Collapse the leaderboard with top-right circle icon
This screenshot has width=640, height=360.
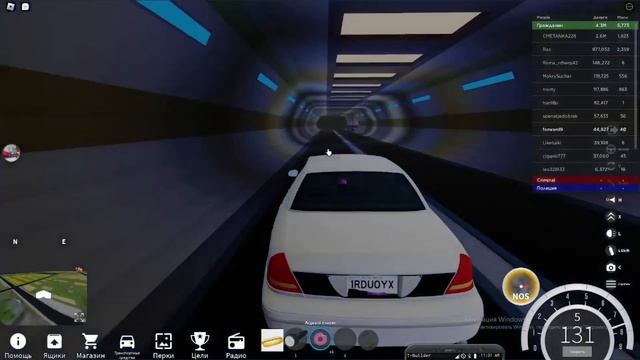click(x=629, y=6)
